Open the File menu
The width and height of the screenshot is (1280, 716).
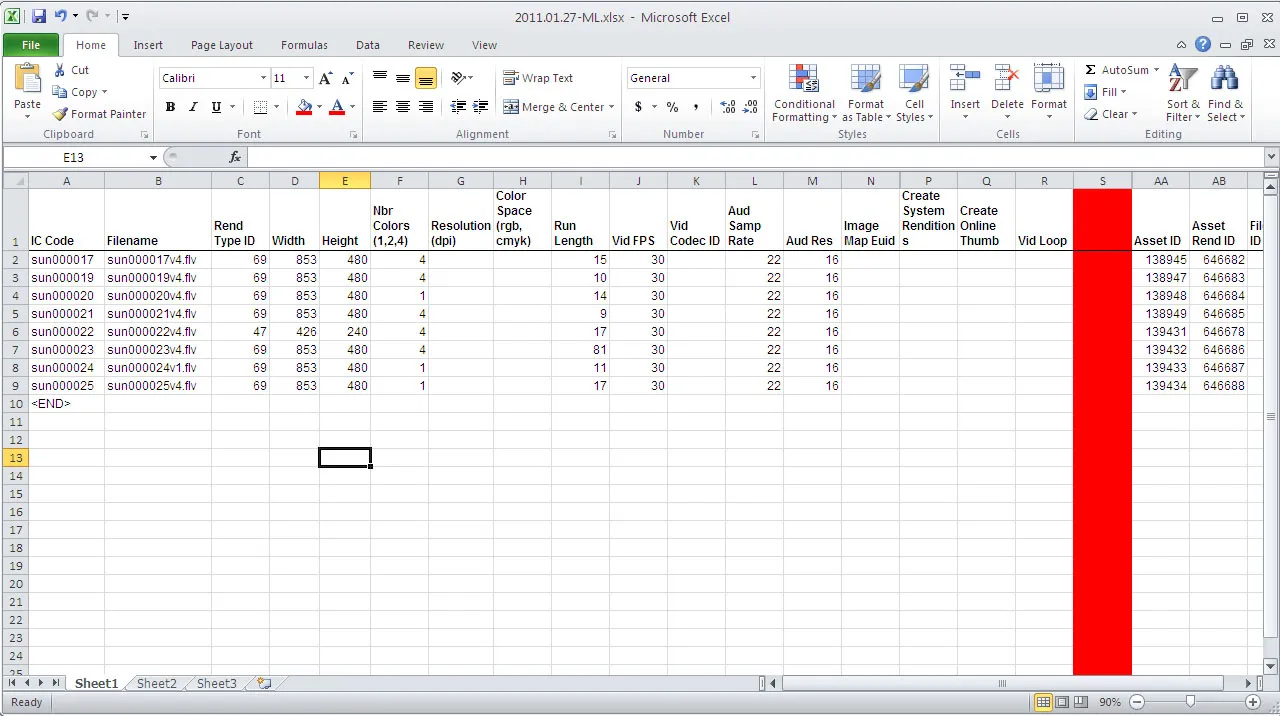[x=31, y=45]
